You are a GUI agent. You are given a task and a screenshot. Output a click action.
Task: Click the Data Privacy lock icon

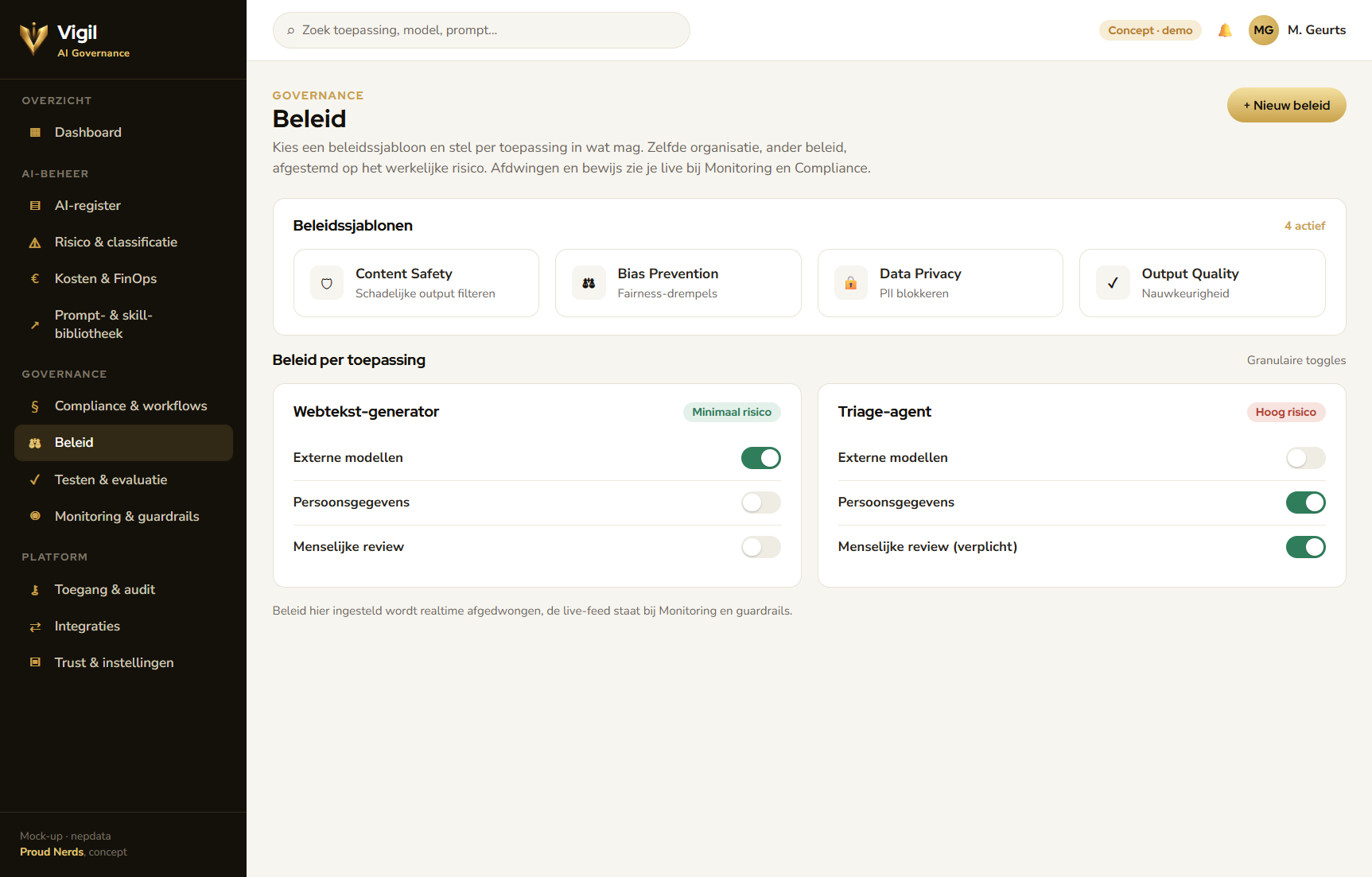[x=850, y=283]
